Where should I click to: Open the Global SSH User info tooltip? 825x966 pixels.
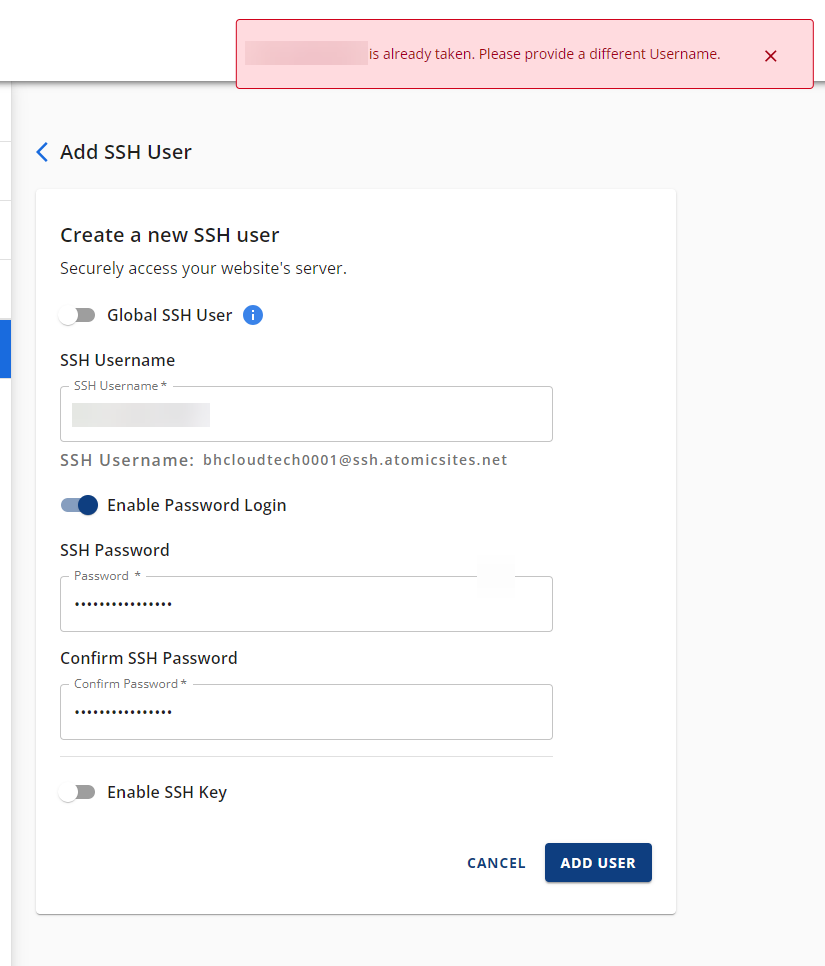(x=252, y=315)
